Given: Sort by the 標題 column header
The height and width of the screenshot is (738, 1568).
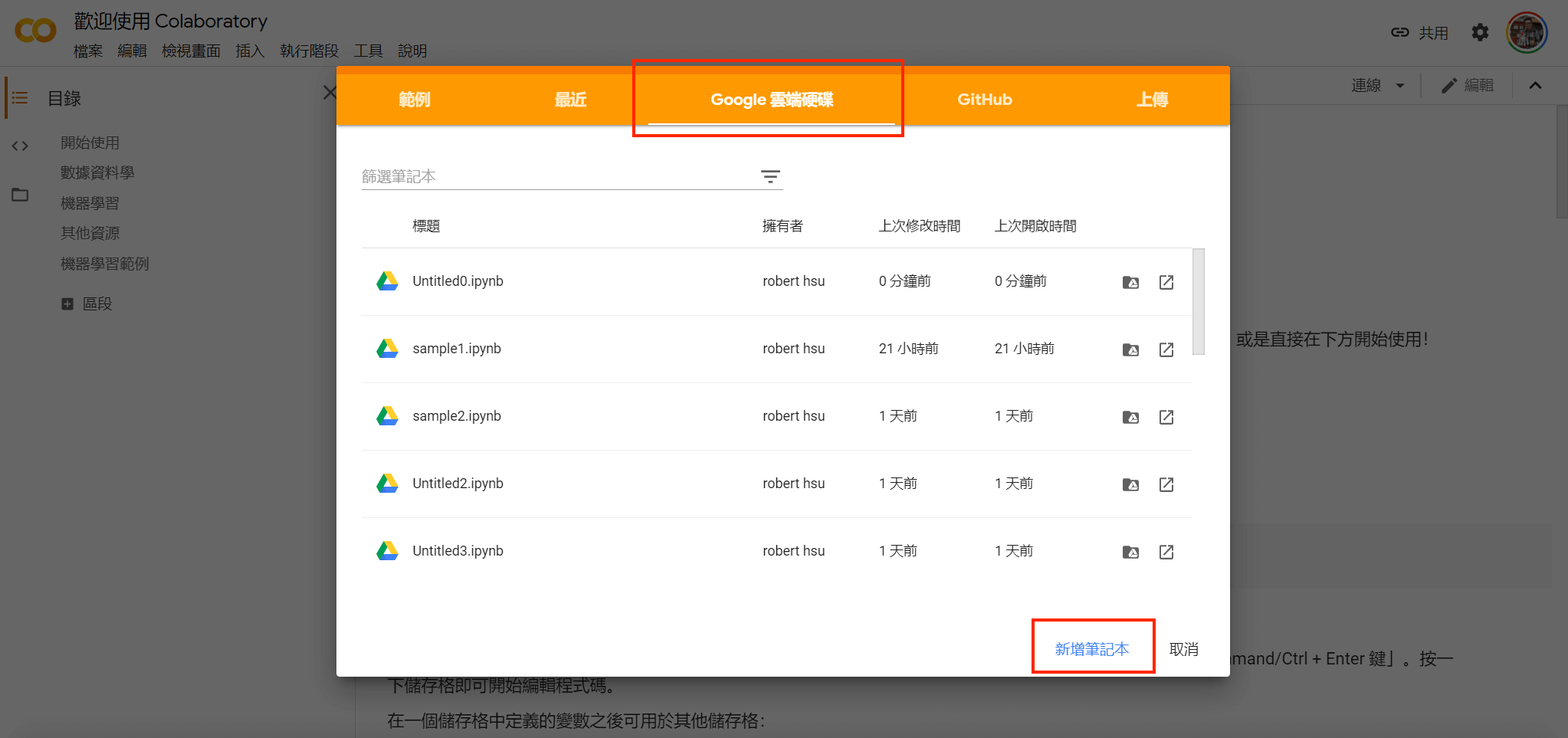Looking at the screenshot, I should point(426,226).
